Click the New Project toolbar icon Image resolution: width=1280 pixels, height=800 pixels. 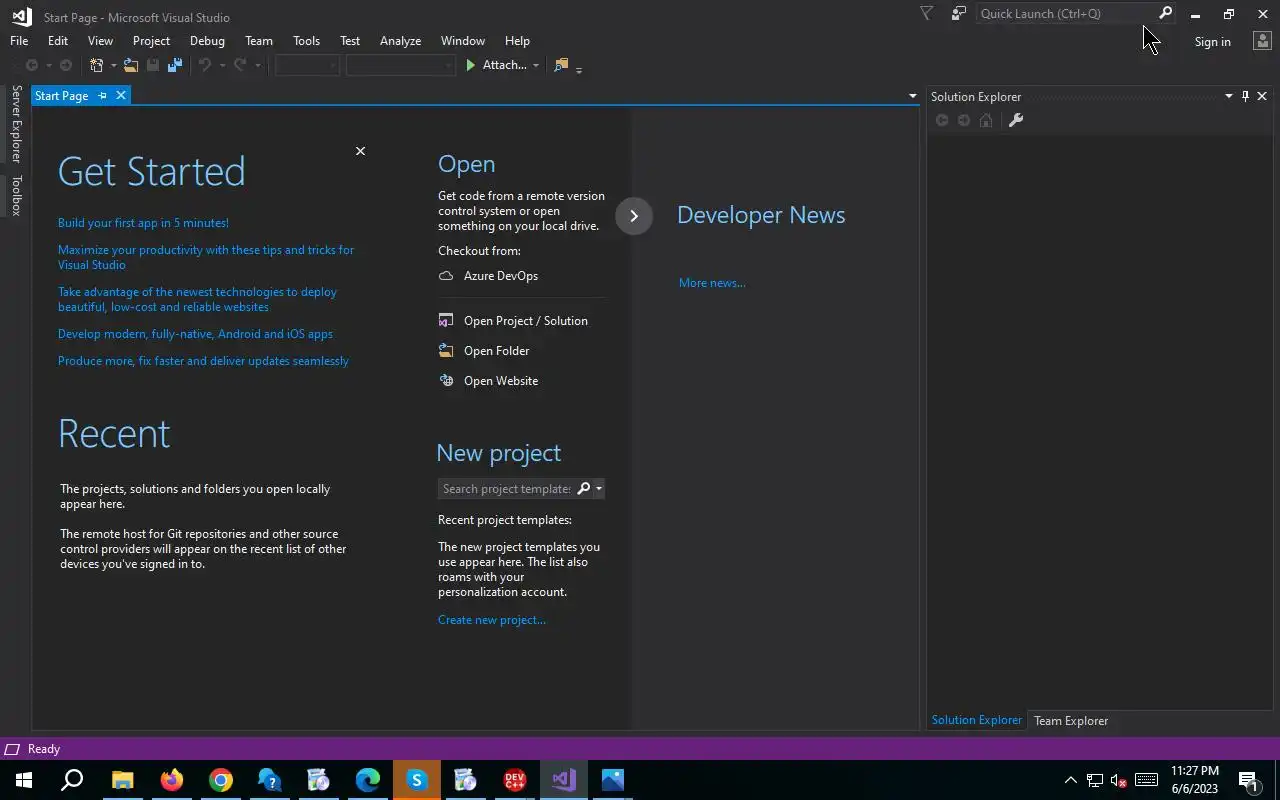pyautogui.click(x=97, y=65)
